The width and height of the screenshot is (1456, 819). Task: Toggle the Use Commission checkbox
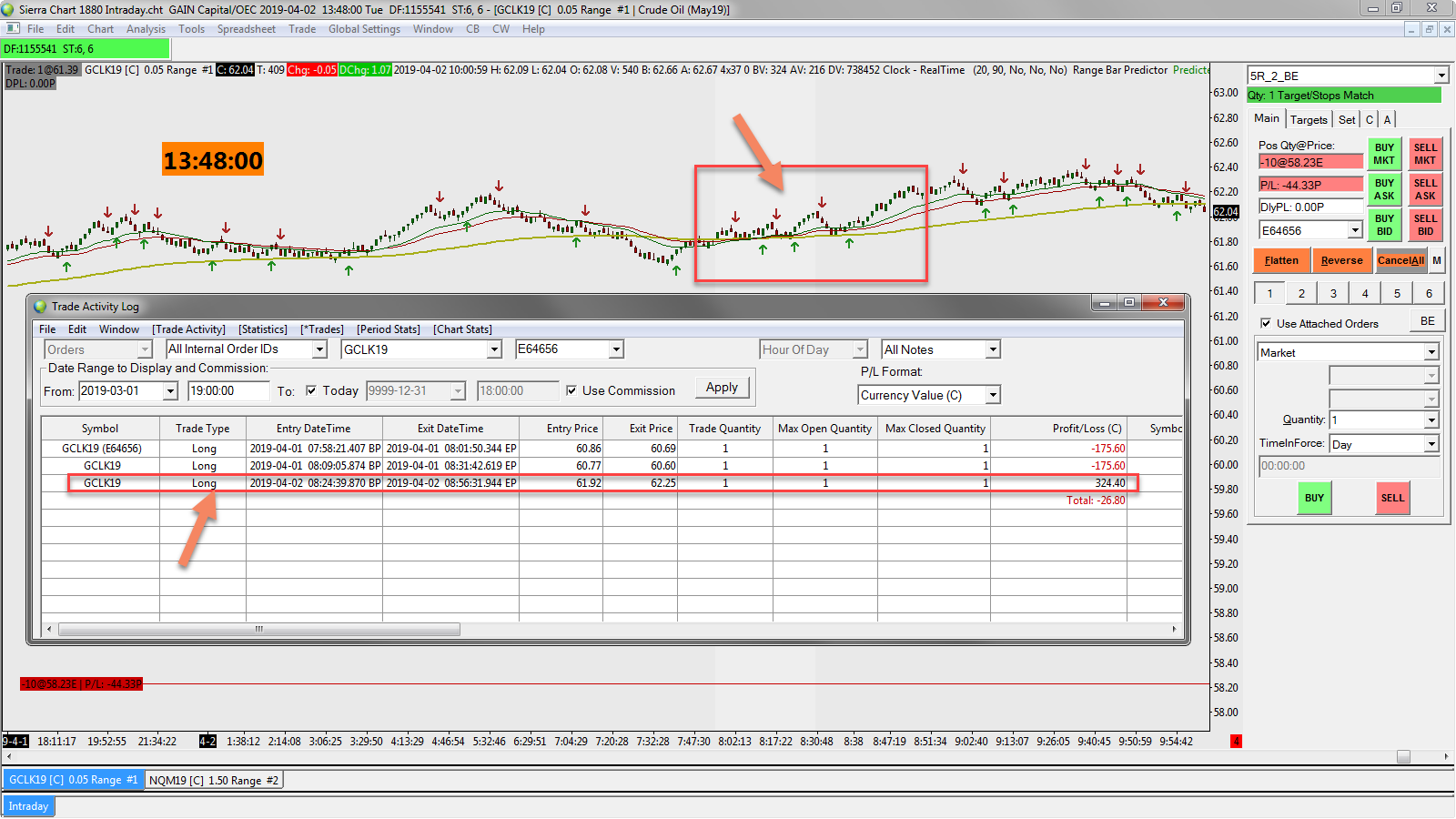[x=571, y=390]
